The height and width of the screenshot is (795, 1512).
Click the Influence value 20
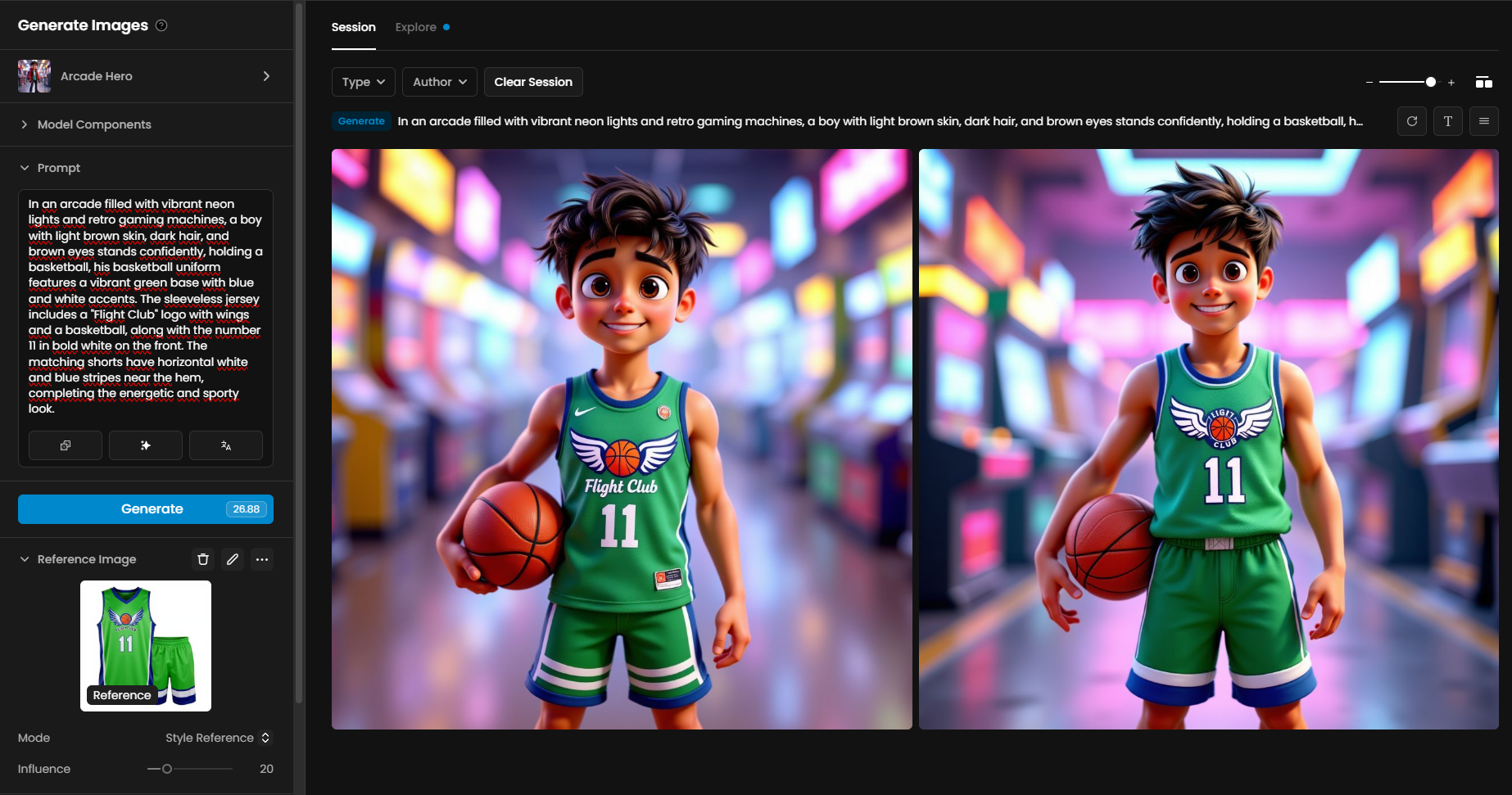tap(266, 769)
